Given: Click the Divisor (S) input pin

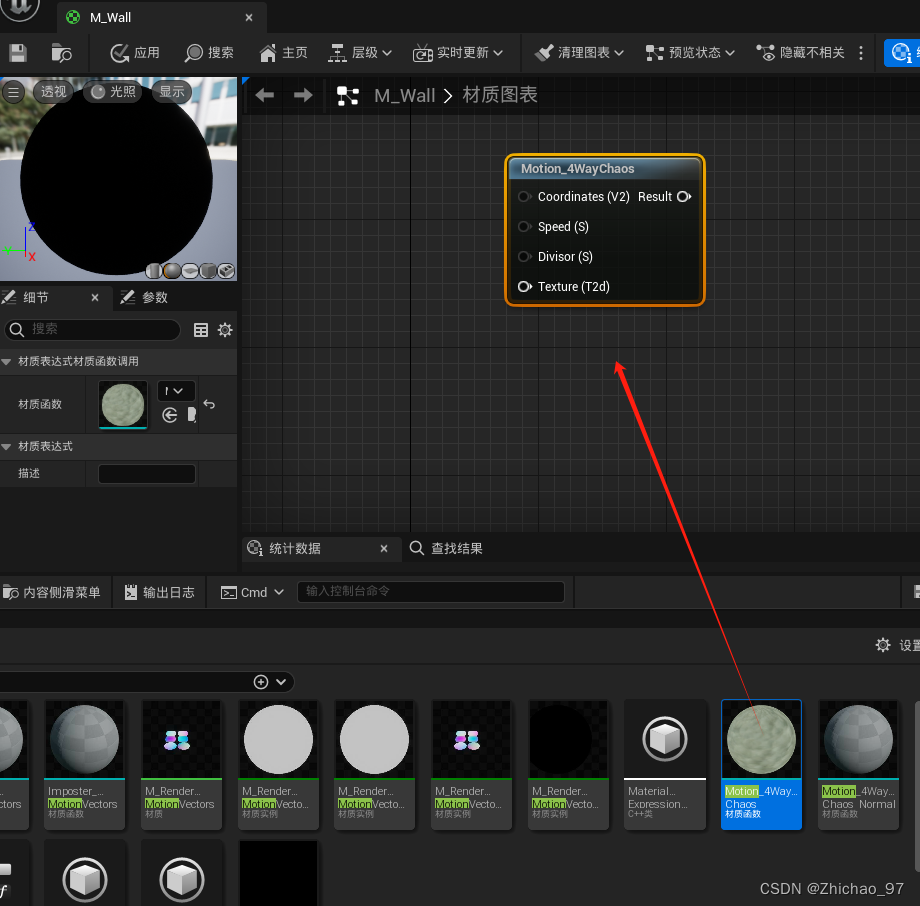Looking at the screenshot, I should pyautogui.click(x=525, y=256).
